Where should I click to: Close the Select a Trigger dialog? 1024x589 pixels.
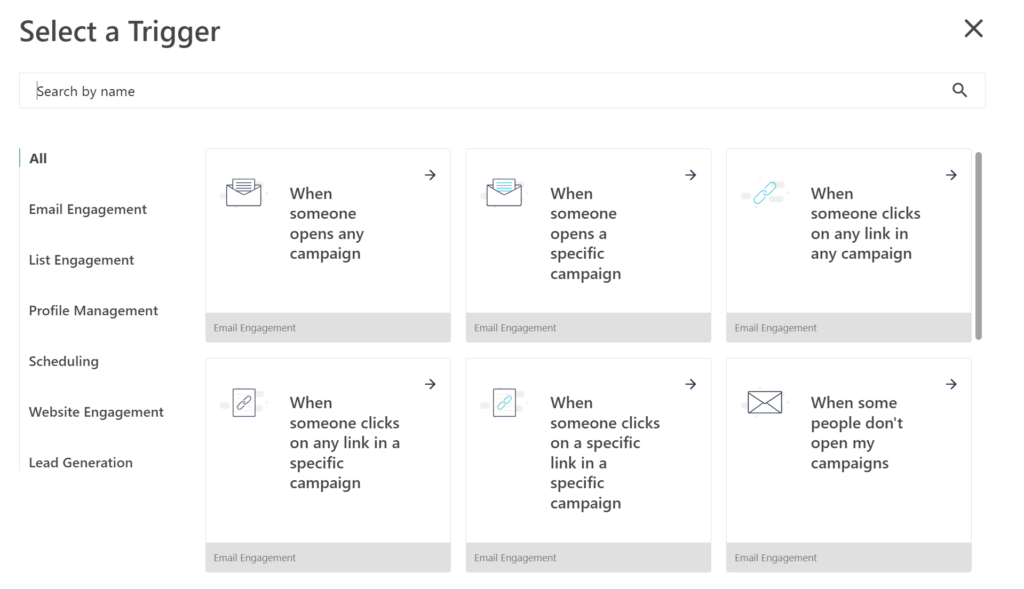[x=973, y=29]
